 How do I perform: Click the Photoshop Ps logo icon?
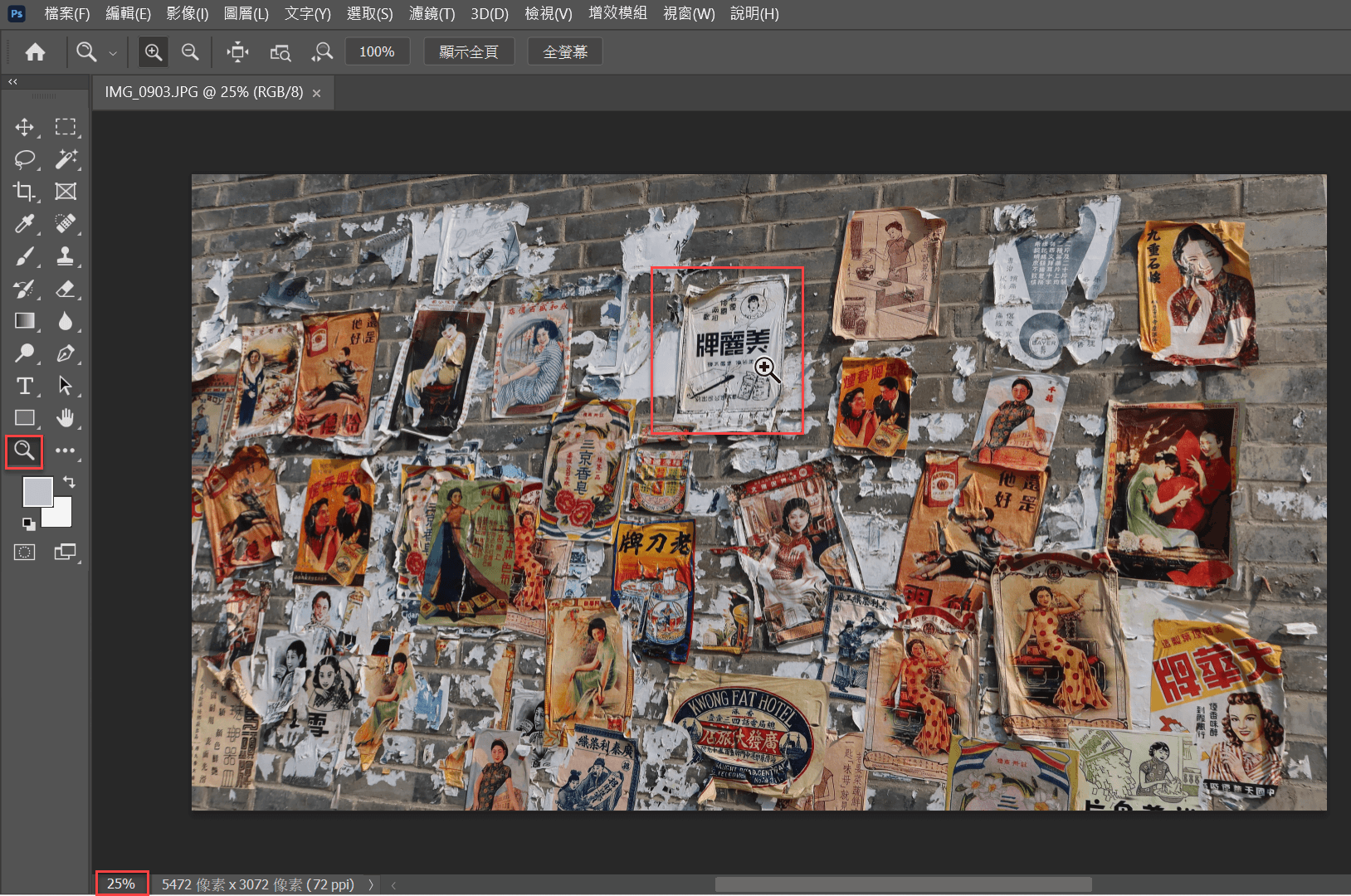[16, 13]
